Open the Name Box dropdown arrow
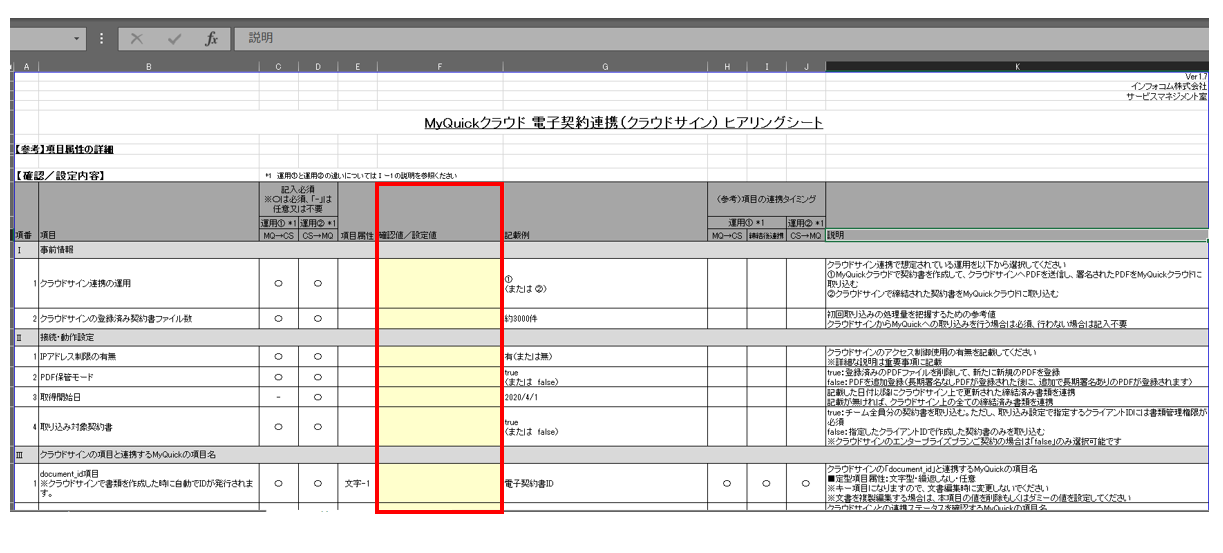Image resolution: width=1223 pixels, height=553 pixels. tap(77, 39)
